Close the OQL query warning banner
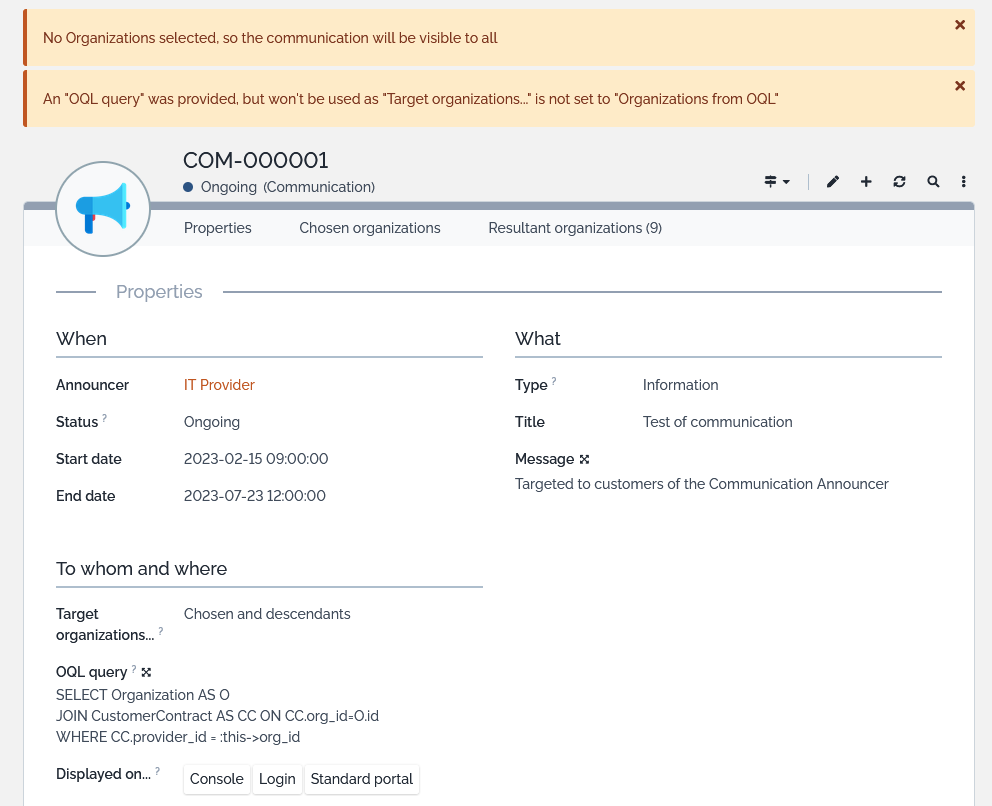 point(960,86)
